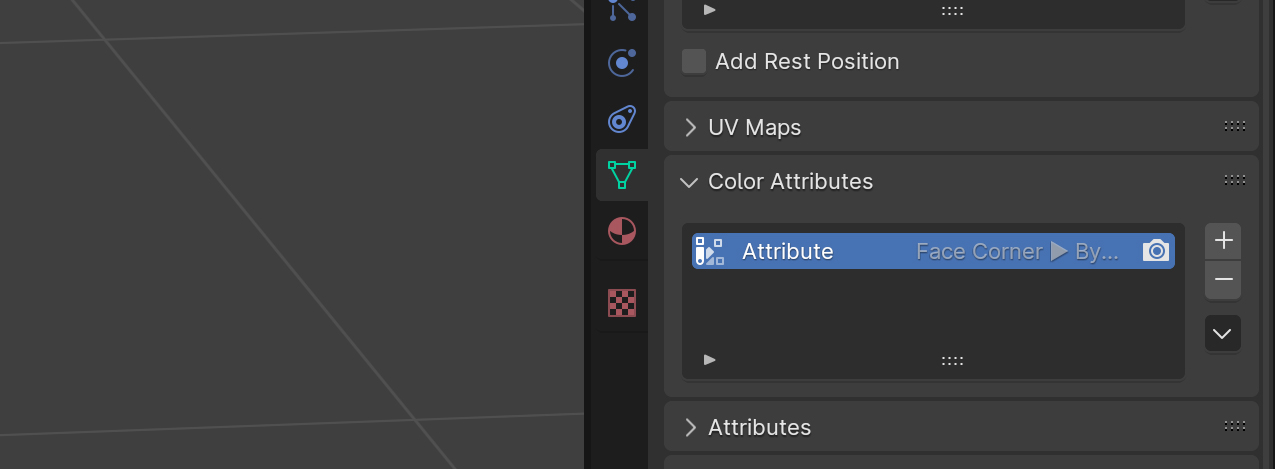Click the Color Attributes panel drag grip
The width and height of the screenshot is (1275, 469).
point(1235,180)
